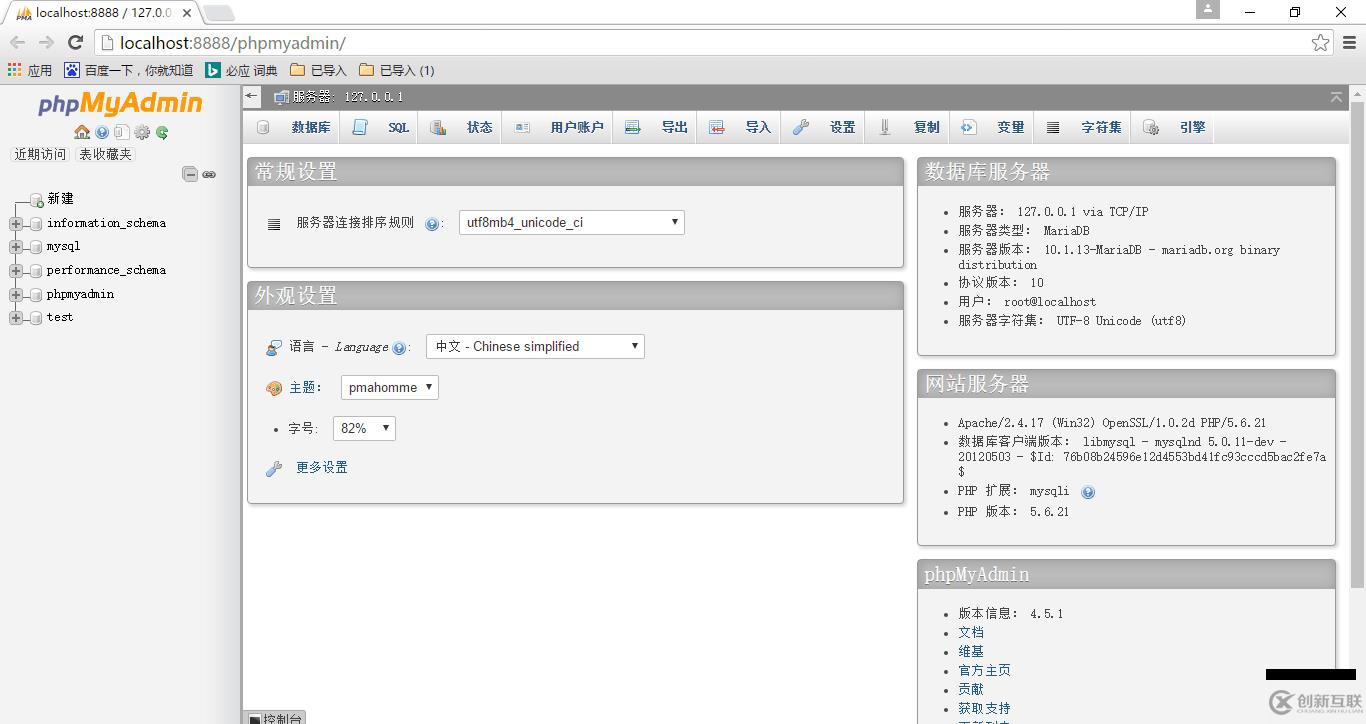
Task: Click the performance_schema database cylinder icon
Action: coord(36,271)
